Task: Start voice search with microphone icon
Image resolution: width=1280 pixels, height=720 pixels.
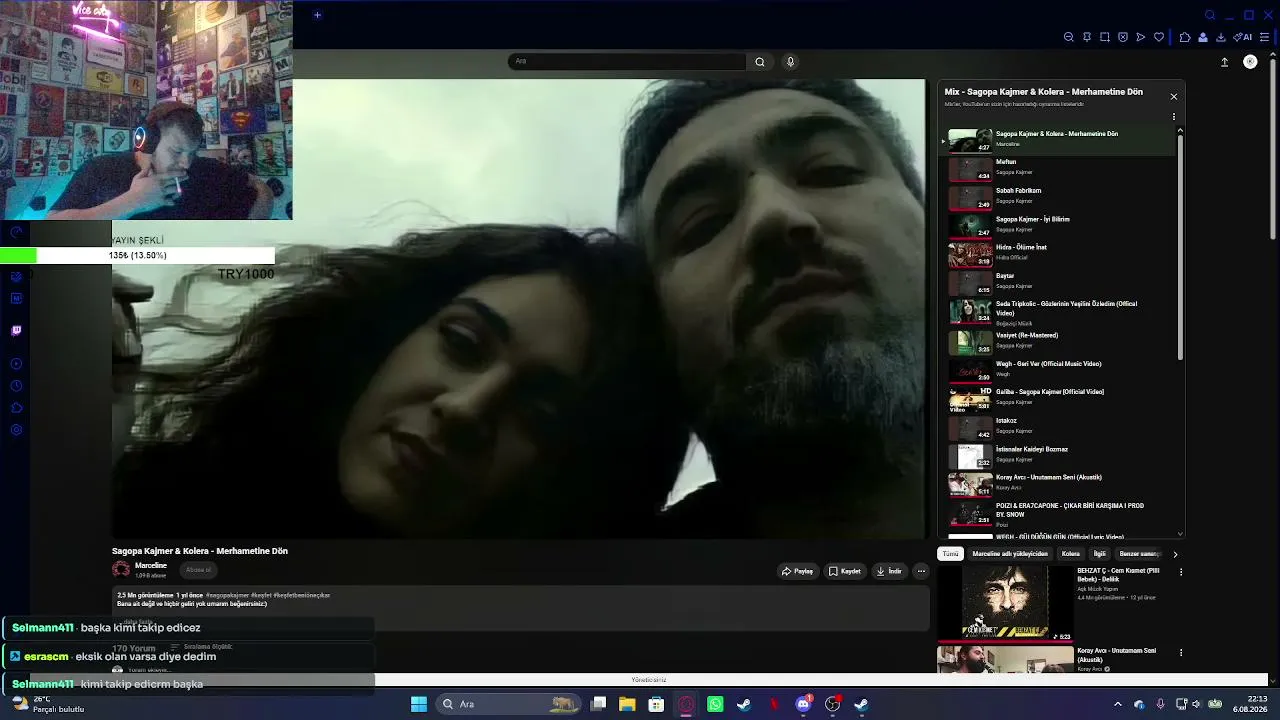Action: pos(790,62)
